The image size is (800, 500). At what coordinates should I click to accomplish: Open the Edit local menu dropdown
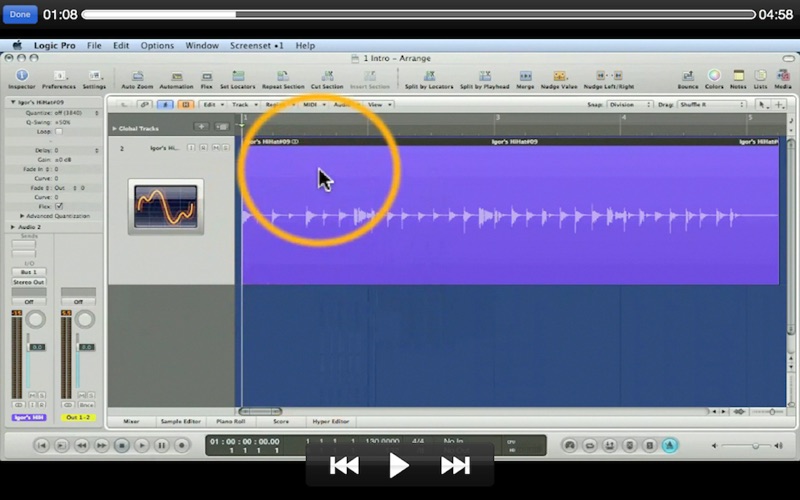(214, 105)
